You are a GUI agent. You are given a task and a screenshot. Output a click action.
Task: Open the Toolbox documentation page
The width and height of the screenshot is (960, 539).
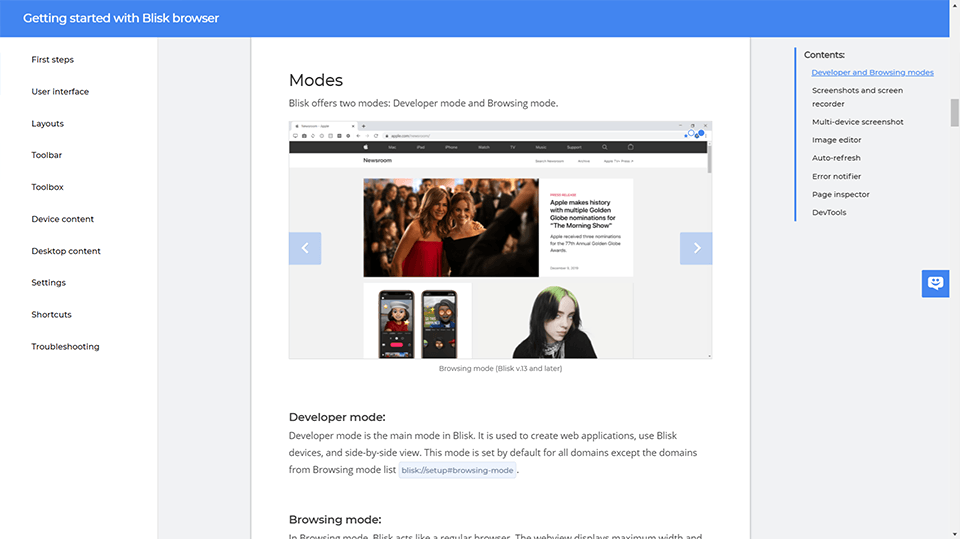pos(48,187)
